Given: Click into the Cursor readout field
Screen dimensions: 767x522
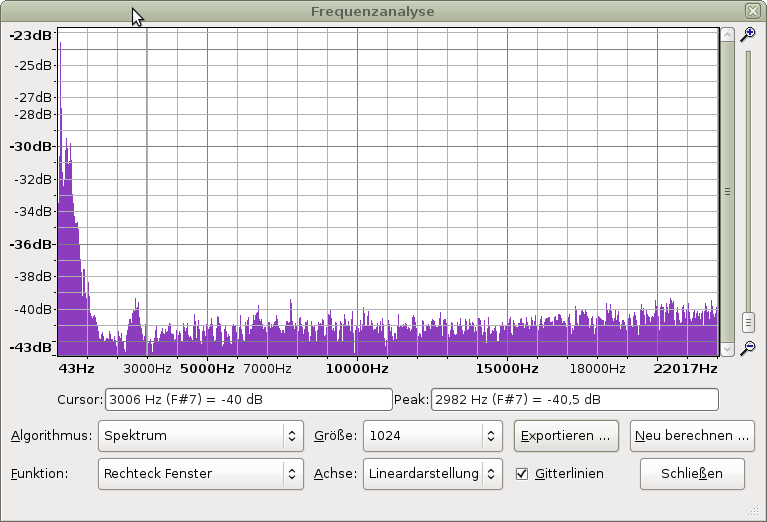Looking at the screenshot, I should 248,400.
